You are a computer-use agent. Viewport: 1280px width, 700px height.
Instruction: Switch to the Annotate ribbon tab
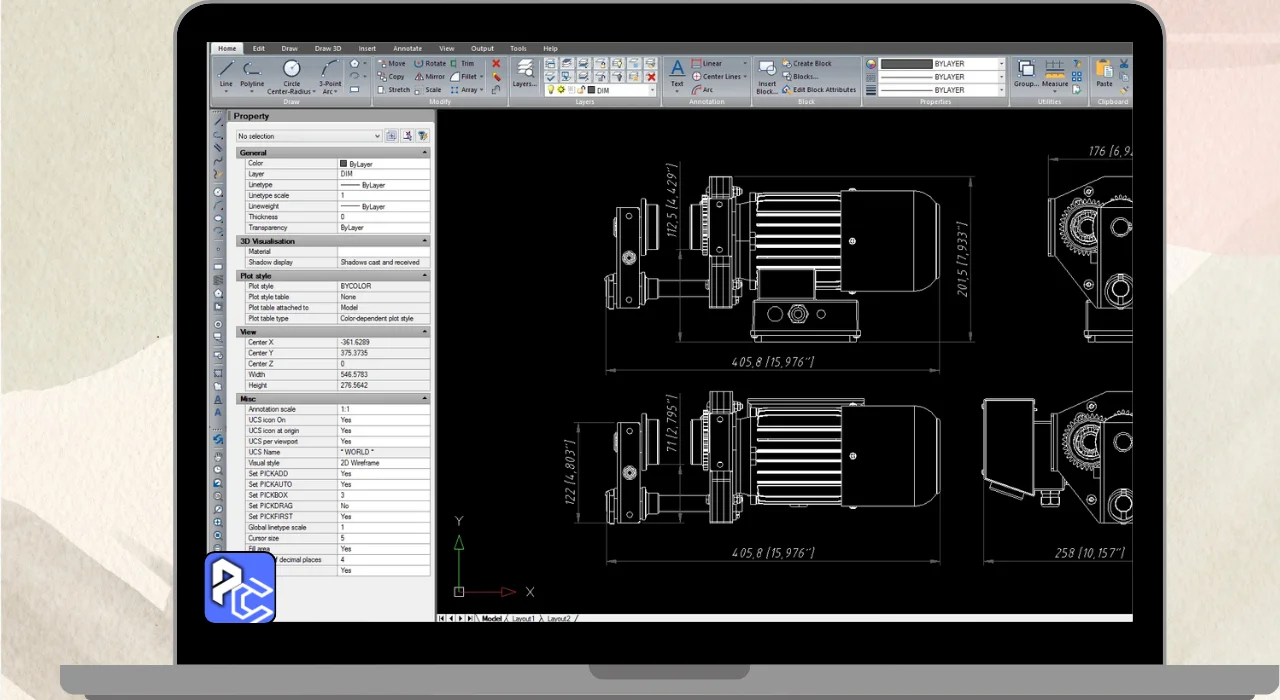[407, 48]
